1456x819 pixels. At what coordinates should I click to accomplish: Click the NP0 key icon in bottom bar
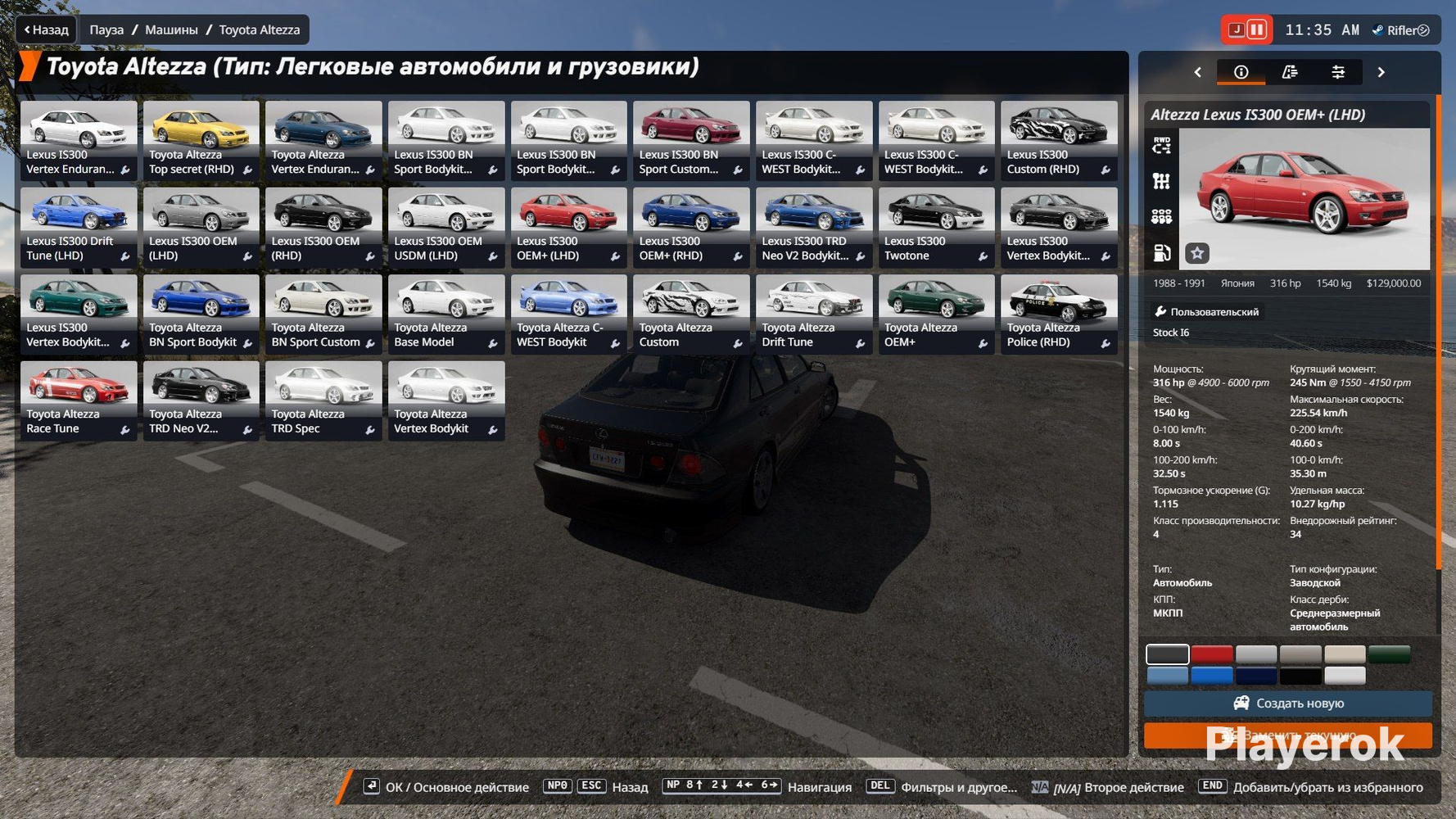click(558, 786)
